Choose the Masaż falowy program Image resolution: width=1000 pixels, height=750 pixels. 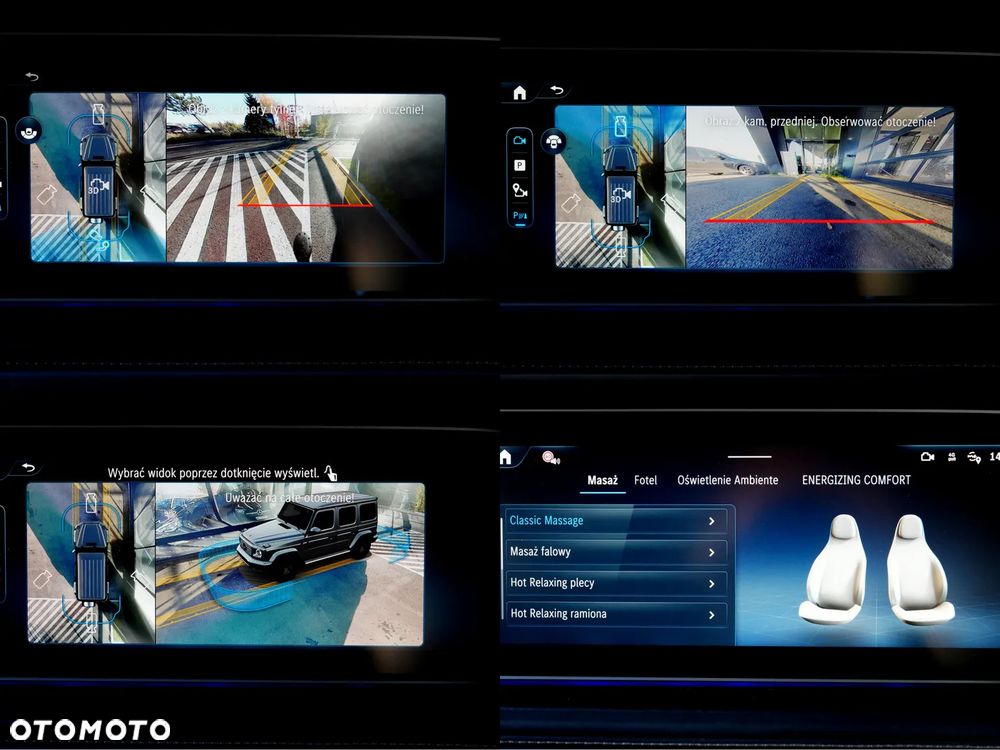tap(616, 552)
